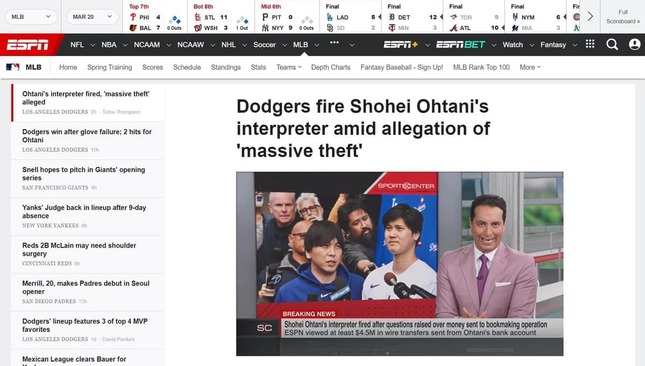Expand the More dropdown in MLB subnav

[530, 67]
